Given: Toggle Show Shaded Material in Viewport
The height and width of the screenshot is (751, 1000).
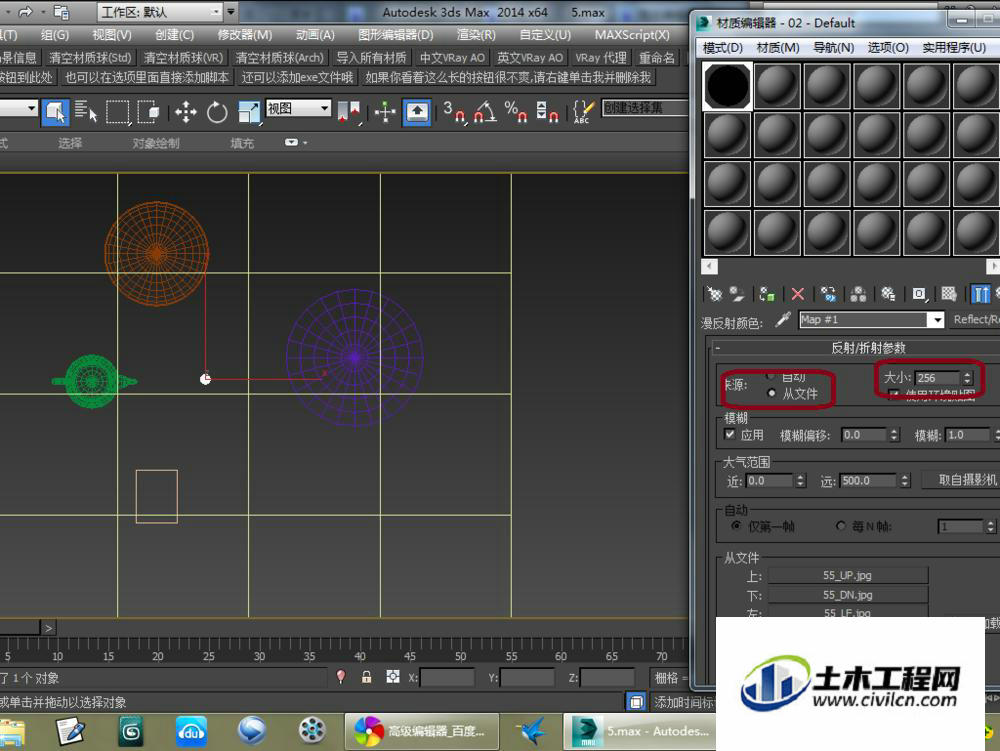Looking at the screenshot, I should coord(949,294).
